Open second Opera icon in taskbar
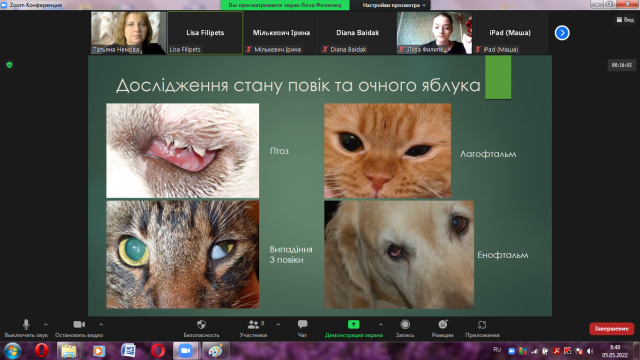Viewport: 640px width, 360px height. 158,351
